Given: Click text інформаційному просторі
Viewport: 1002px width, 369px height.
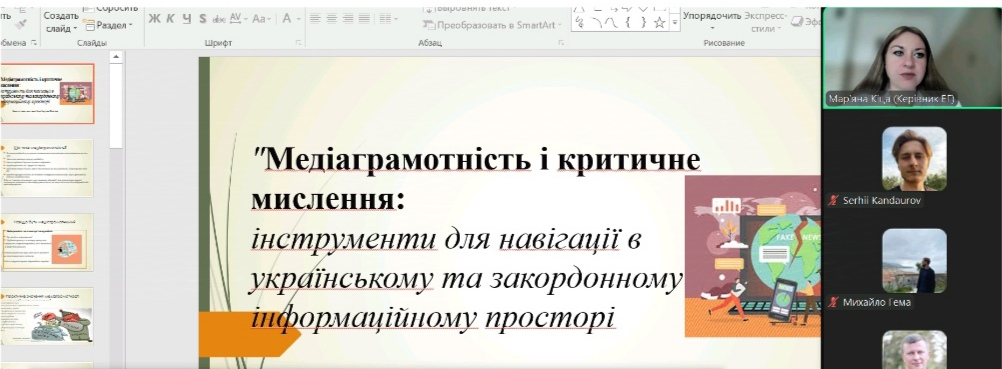Looking at the screenshot, I should 433,318.
